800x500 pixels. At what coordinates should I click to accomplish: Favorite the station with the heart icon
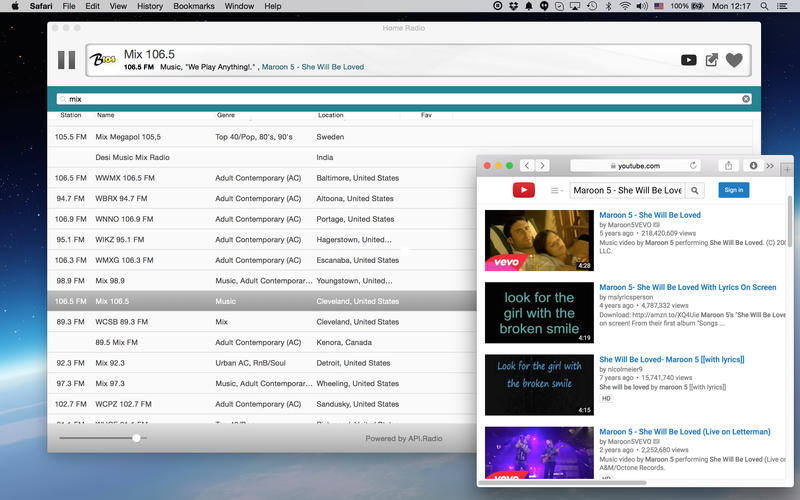pyautogui.click(x=734, y=60)
